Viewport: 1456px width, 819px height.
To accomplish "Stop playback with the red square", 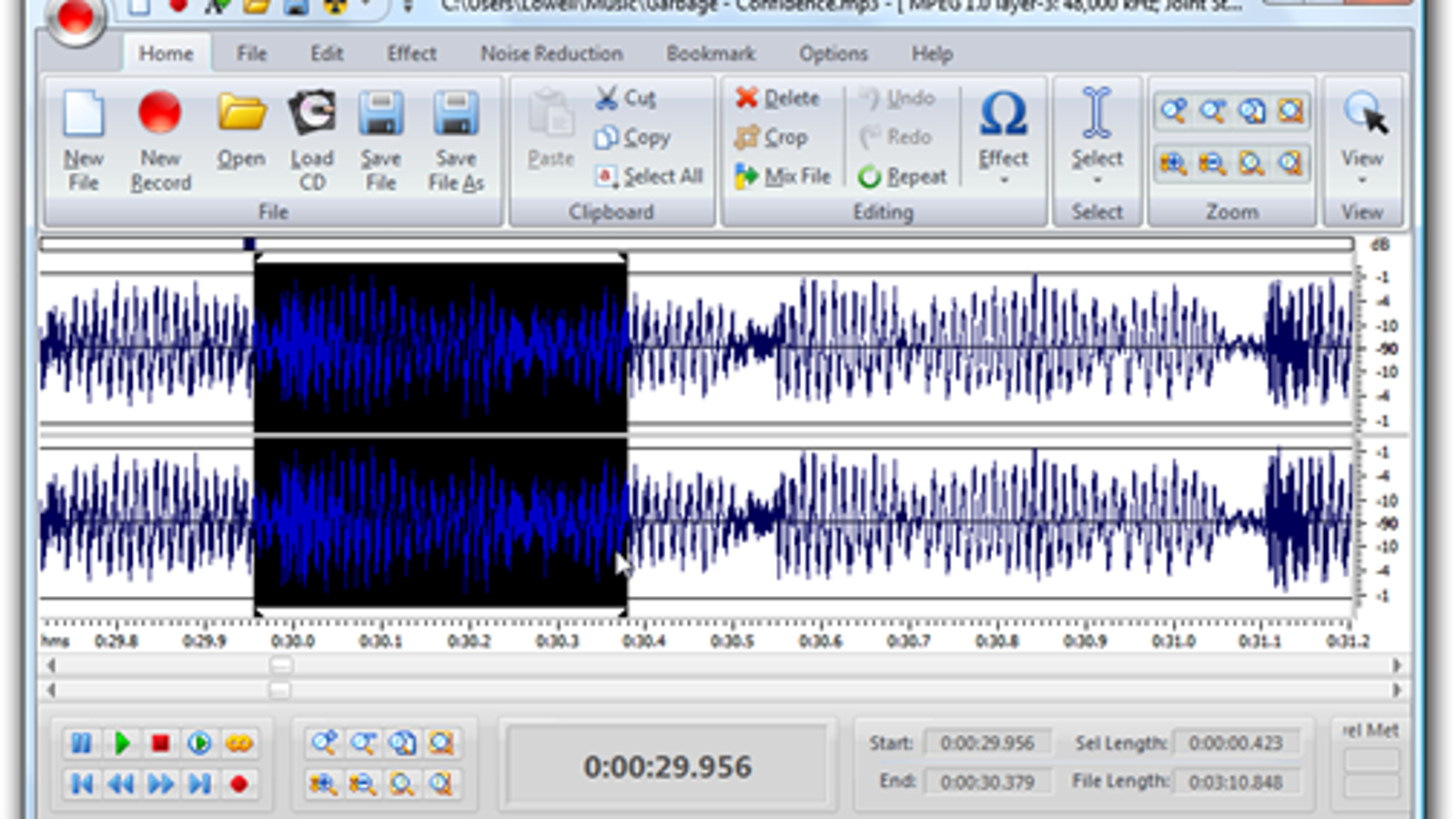I will [x=160, y=743].
